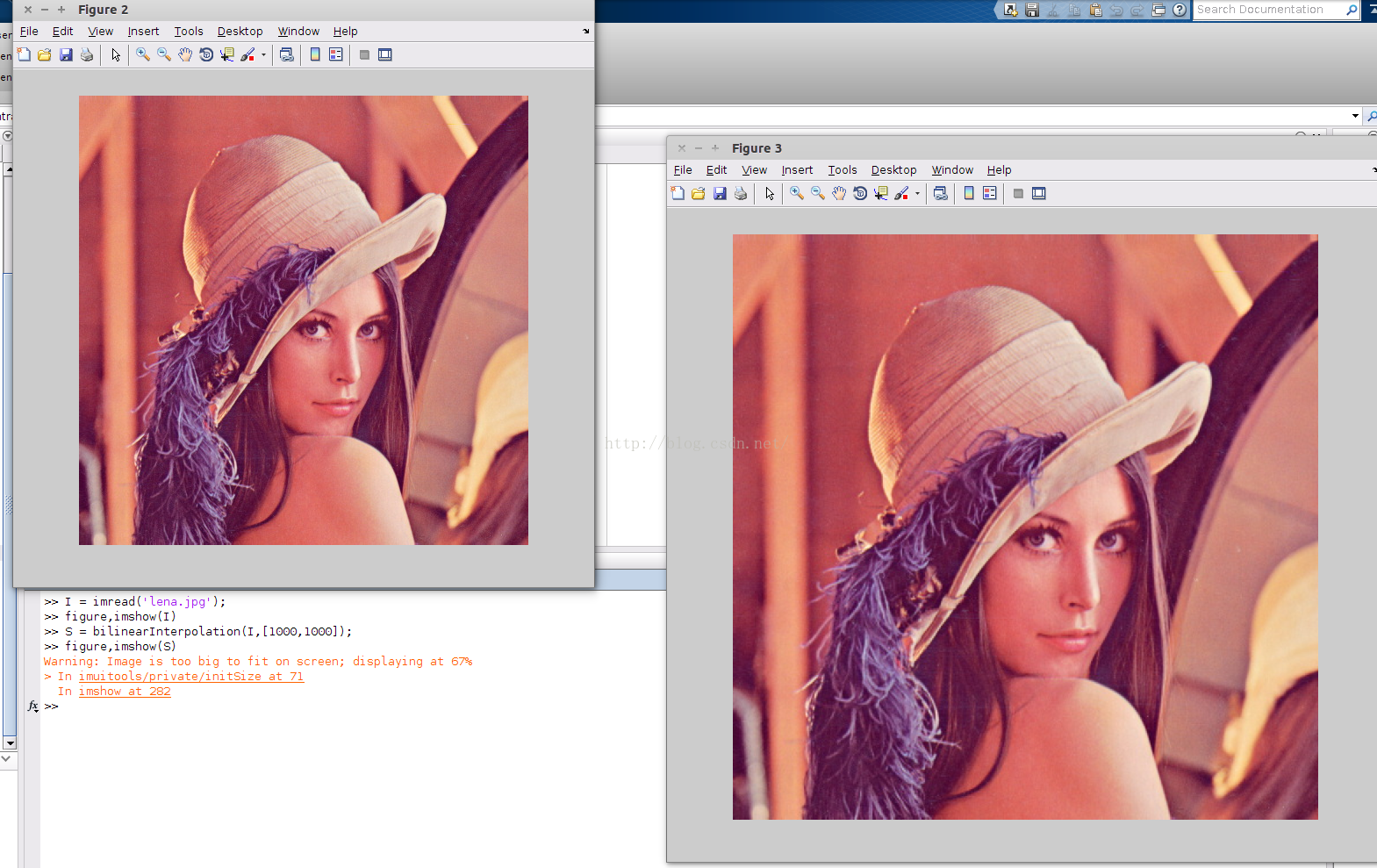The width and height of the screenshot is (1377, 868).
Task: Select Rotate 3D tool in Figure 3
Action: click(860, 193)
